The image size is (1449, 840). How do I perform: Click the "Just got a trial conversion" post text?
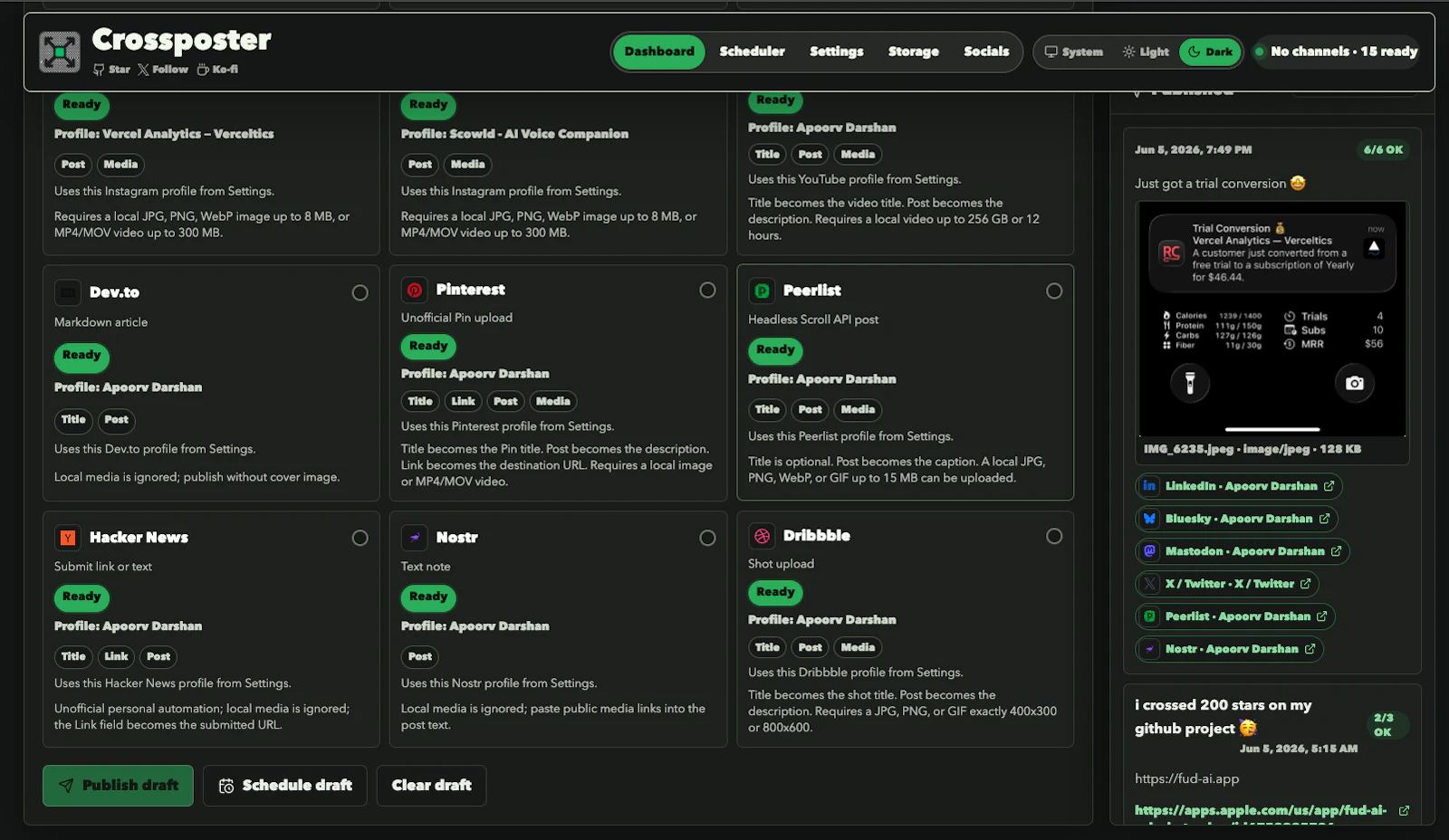(1219, 184)
